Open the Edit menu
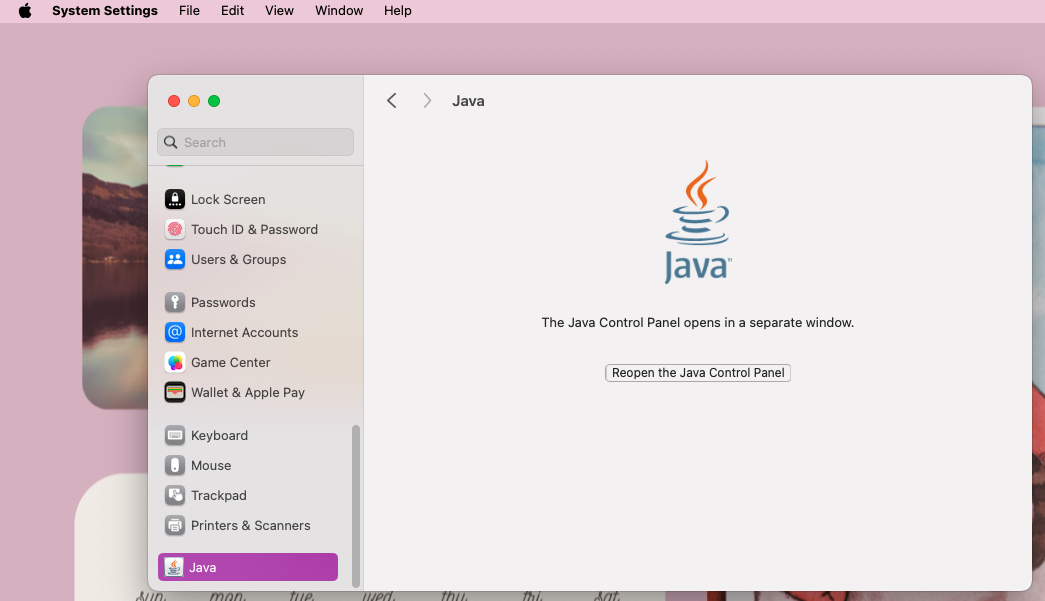 (x=233, y=11)
